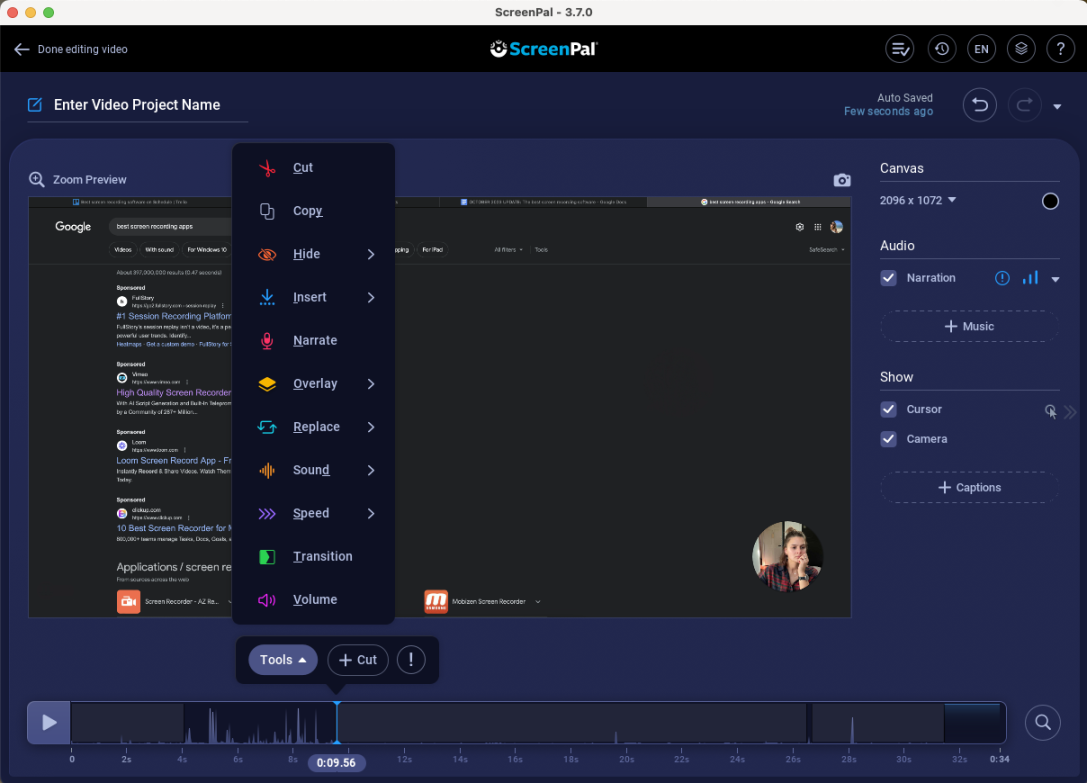Image resolution: width=1087 pixels, height=783 pixels.
Task: Open the Volume tool
Action: [x=314, y=599]
